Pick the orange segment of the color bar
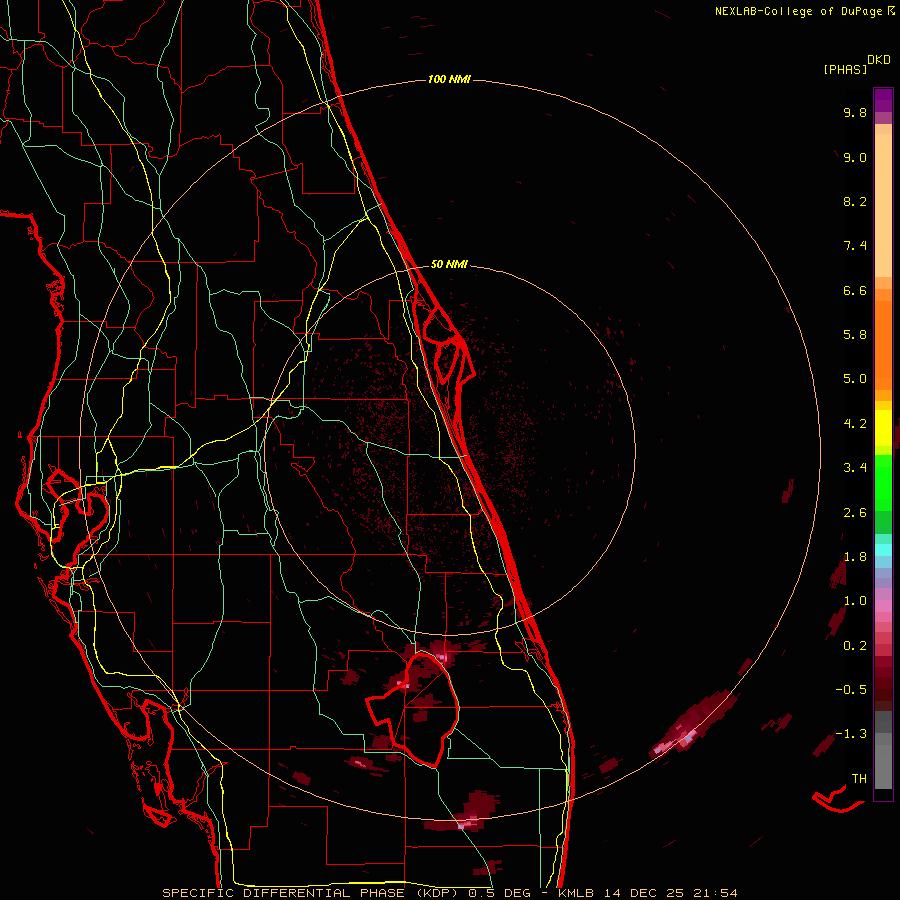The image size is (900, 900). [x=883, y=344]
